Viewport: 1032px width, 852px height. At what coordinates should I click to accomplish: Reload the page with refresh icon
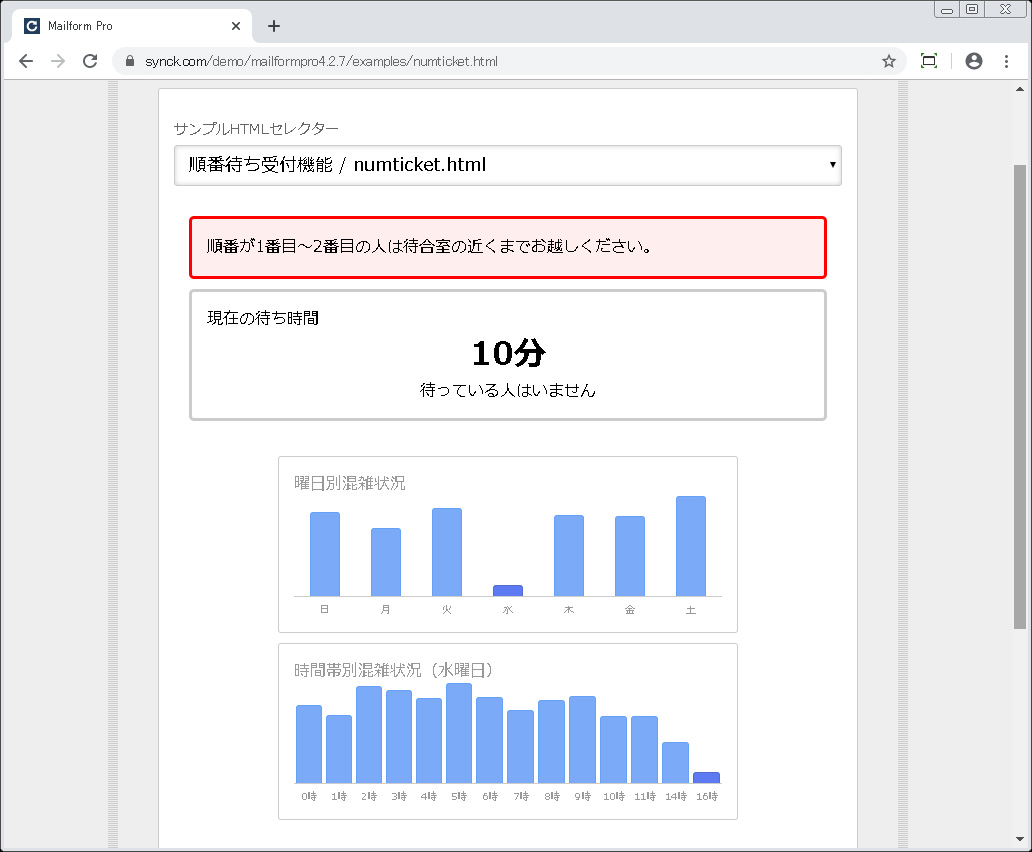click(90, 61)
